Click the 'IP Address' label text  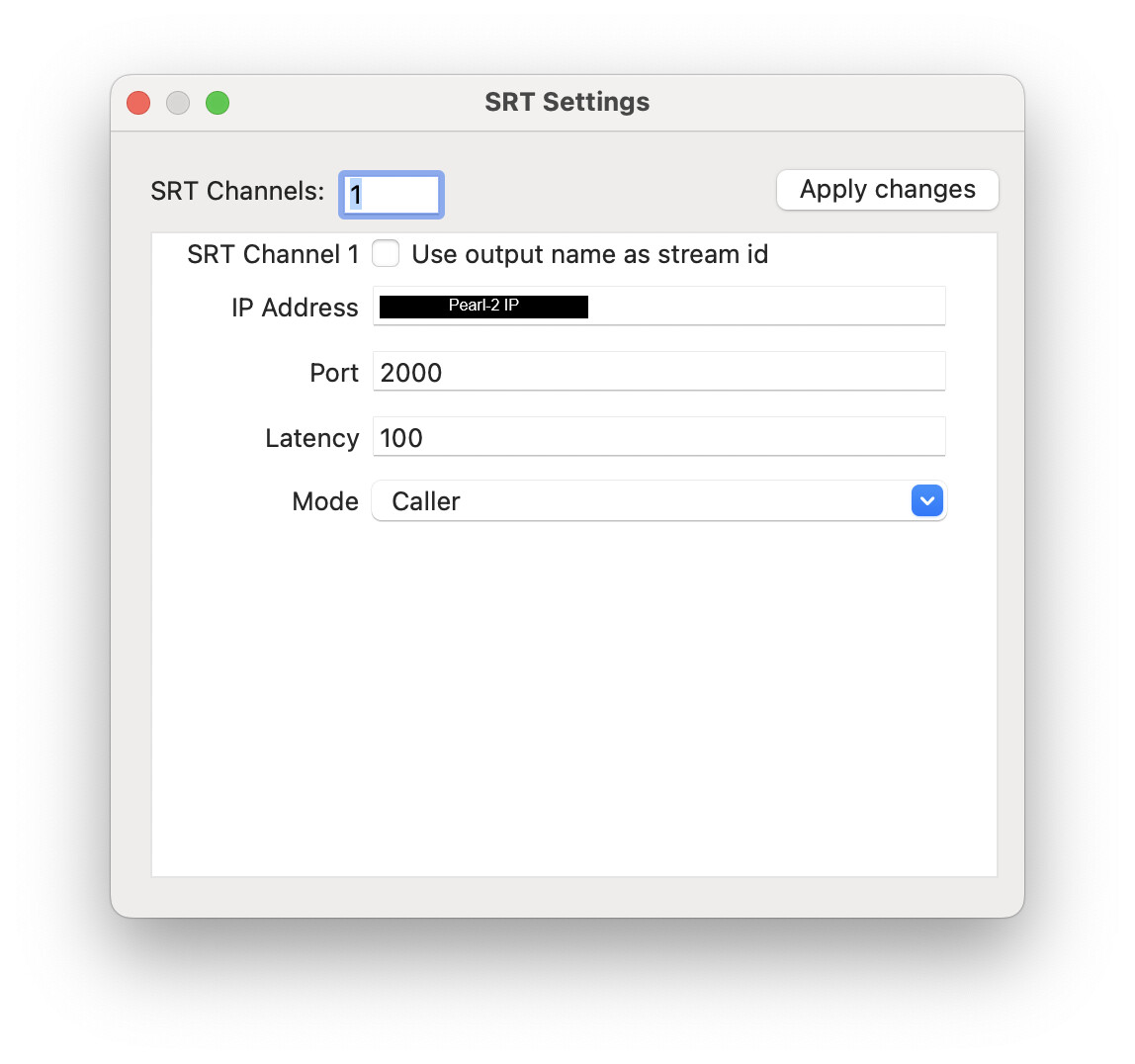pos(295,308)
